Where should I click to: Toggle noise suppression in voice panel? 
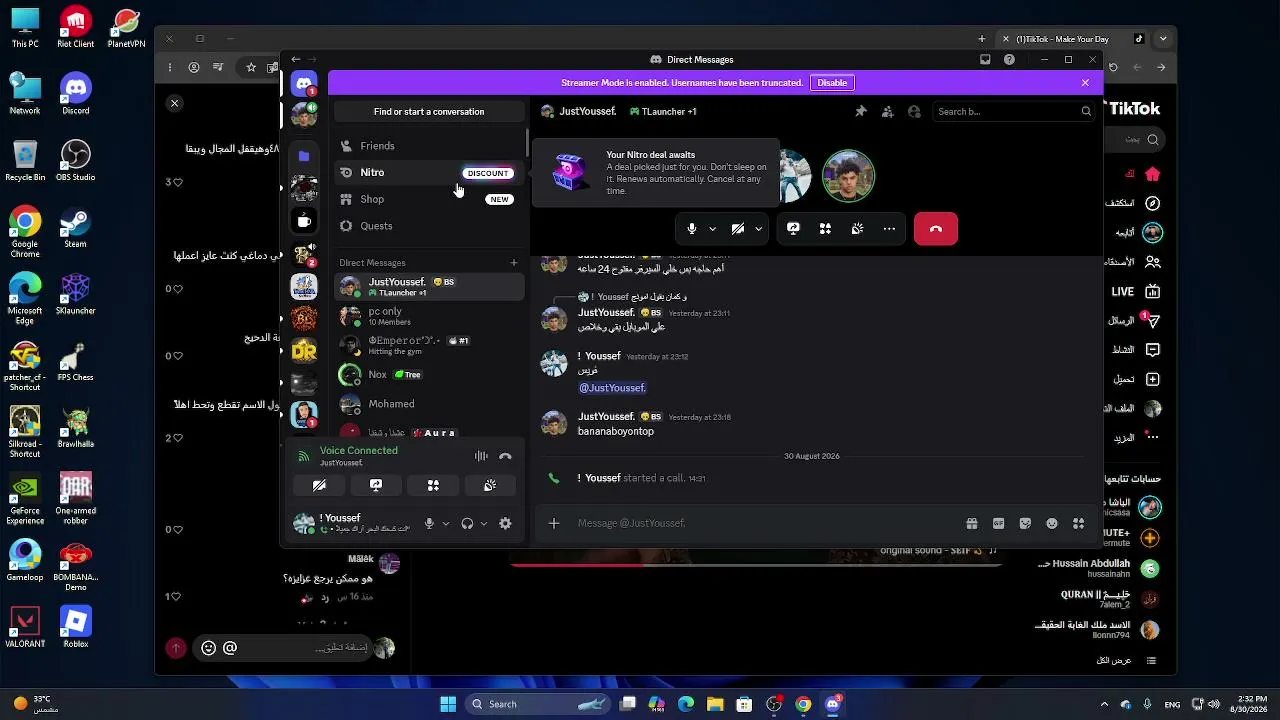pyautogui.click(x=481, y=456)
